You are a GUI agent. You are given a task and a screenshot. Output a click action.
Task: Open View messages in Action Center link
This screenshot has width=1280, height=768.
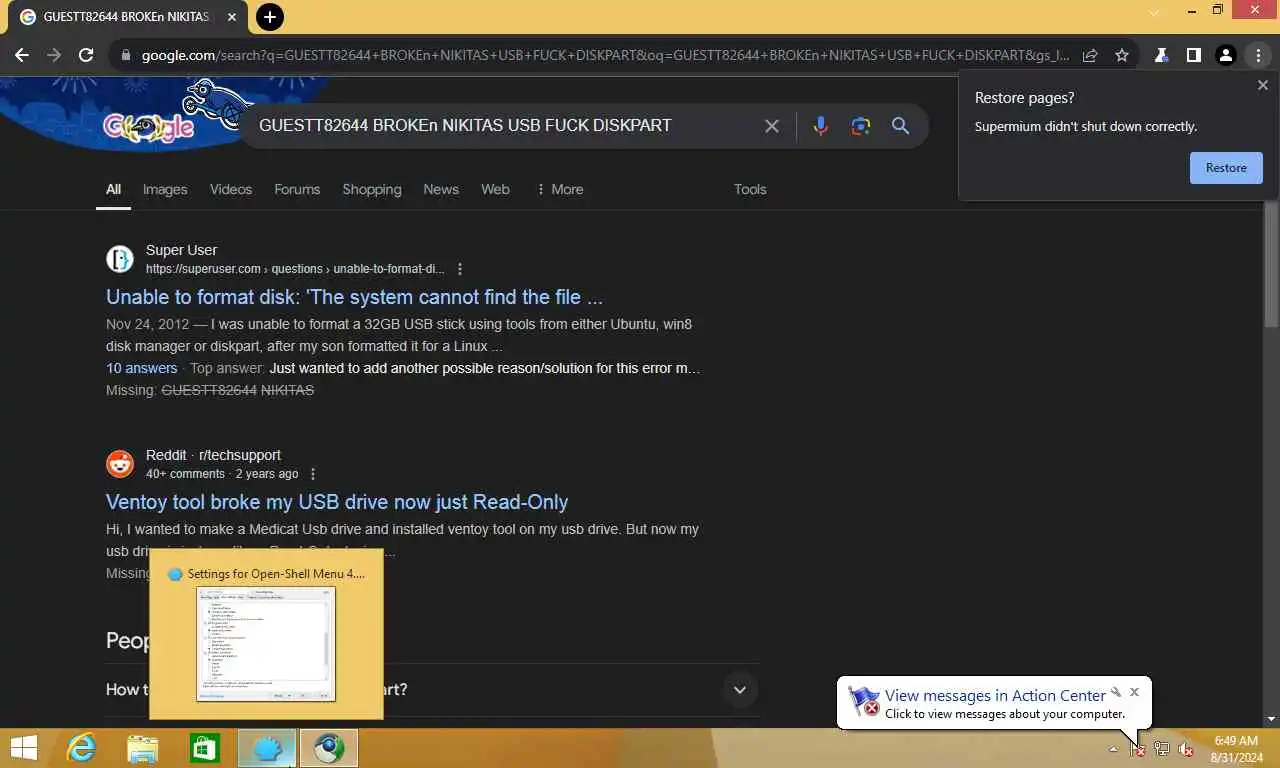[995, 695]
